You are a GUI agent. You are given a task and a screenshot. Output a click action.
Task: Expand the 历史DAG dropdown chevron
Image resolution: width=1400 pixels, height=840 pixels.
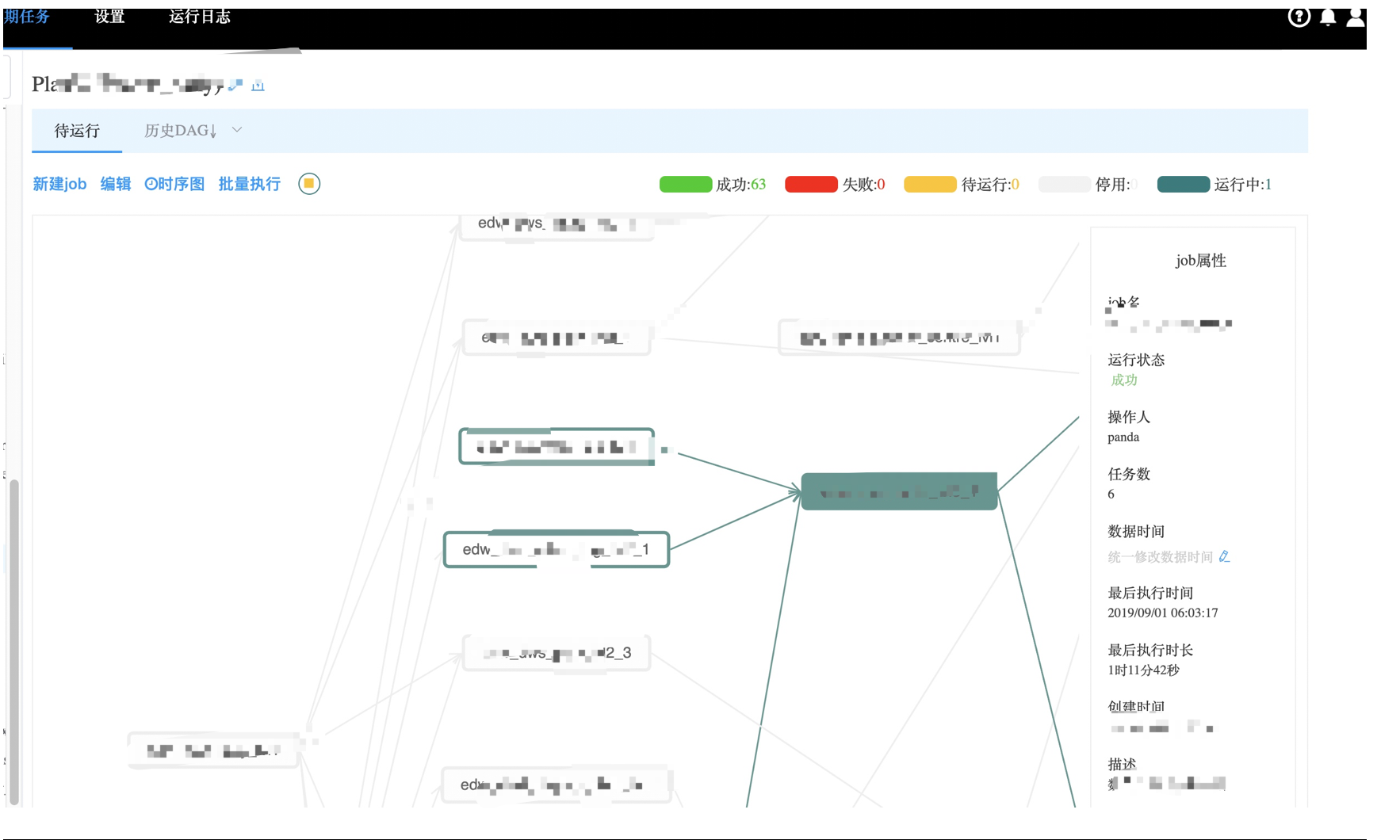pos(236,130)
